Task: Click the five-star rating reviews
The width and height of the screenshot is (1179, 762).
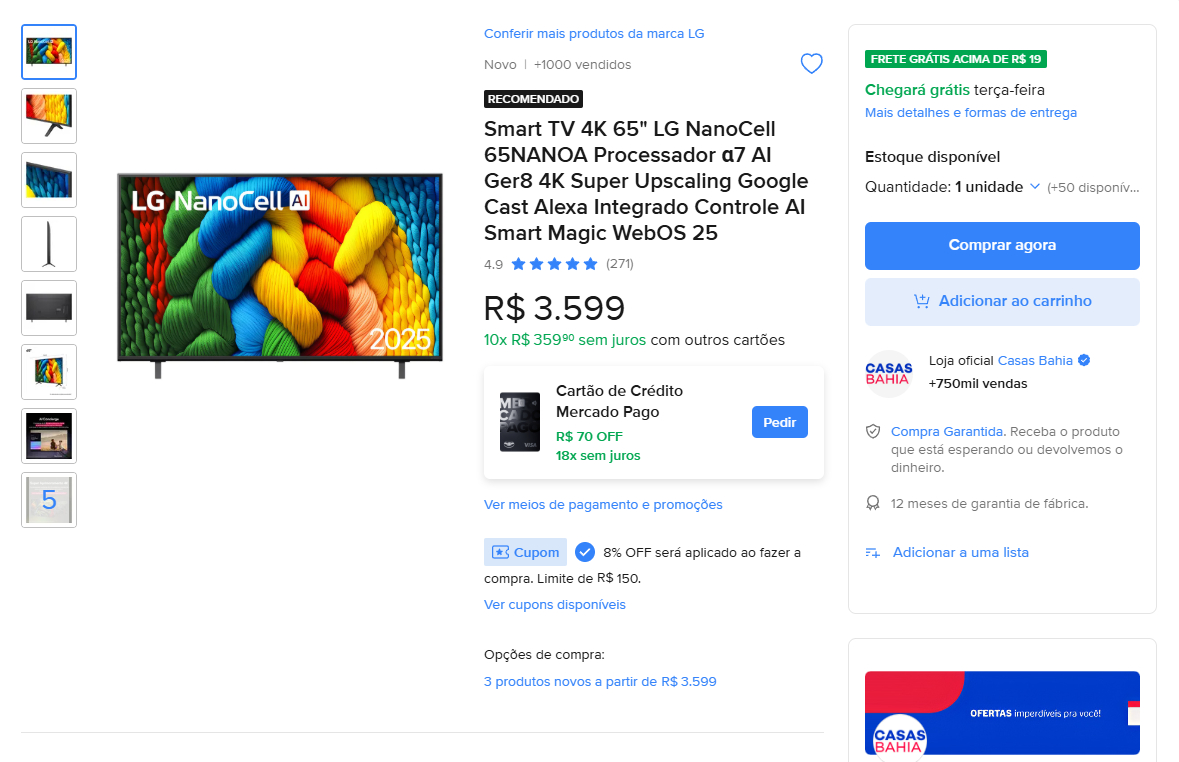Action: coord(554,264)
